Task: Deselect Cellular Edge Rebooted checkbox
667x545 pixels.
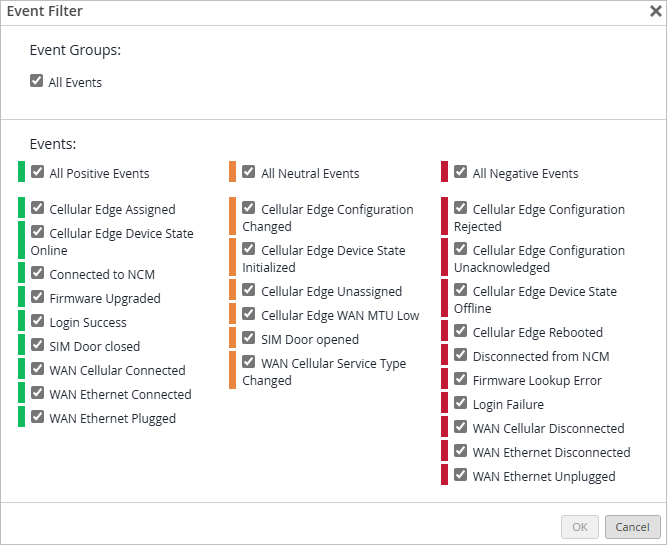Action: tap(461, 331)
